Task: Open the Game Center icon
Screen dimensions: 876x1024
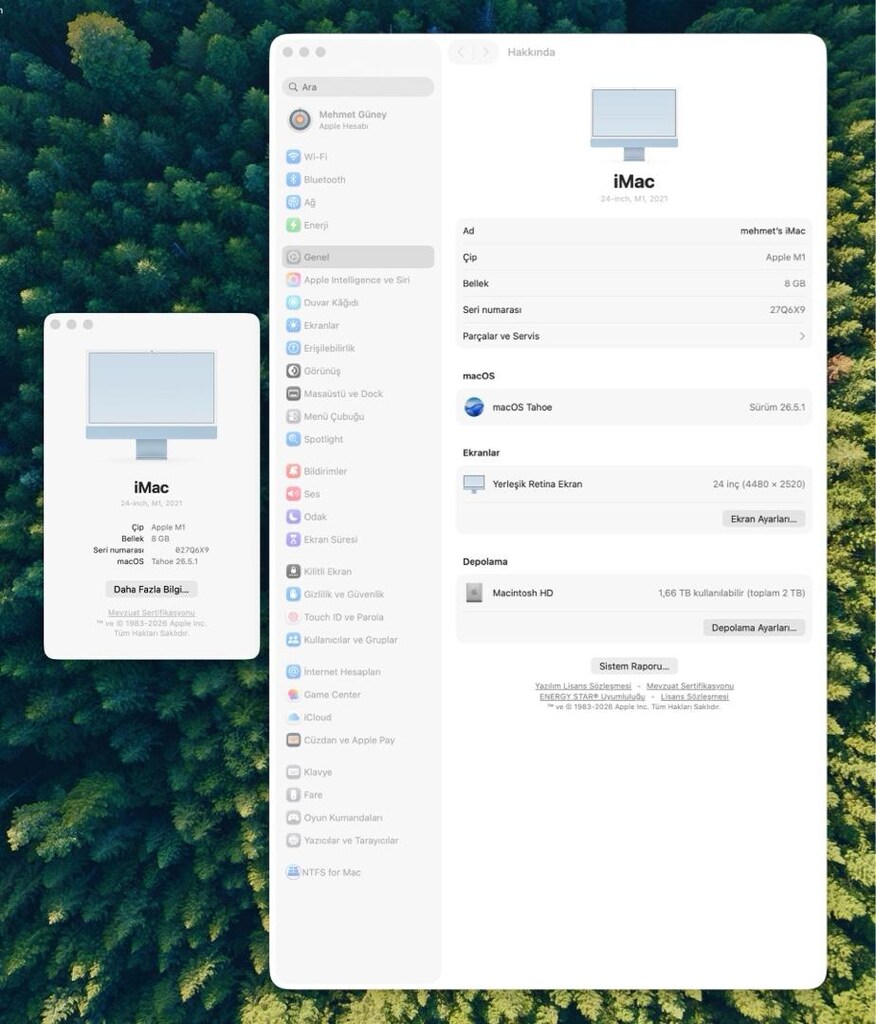Action: tap(293, 695)
